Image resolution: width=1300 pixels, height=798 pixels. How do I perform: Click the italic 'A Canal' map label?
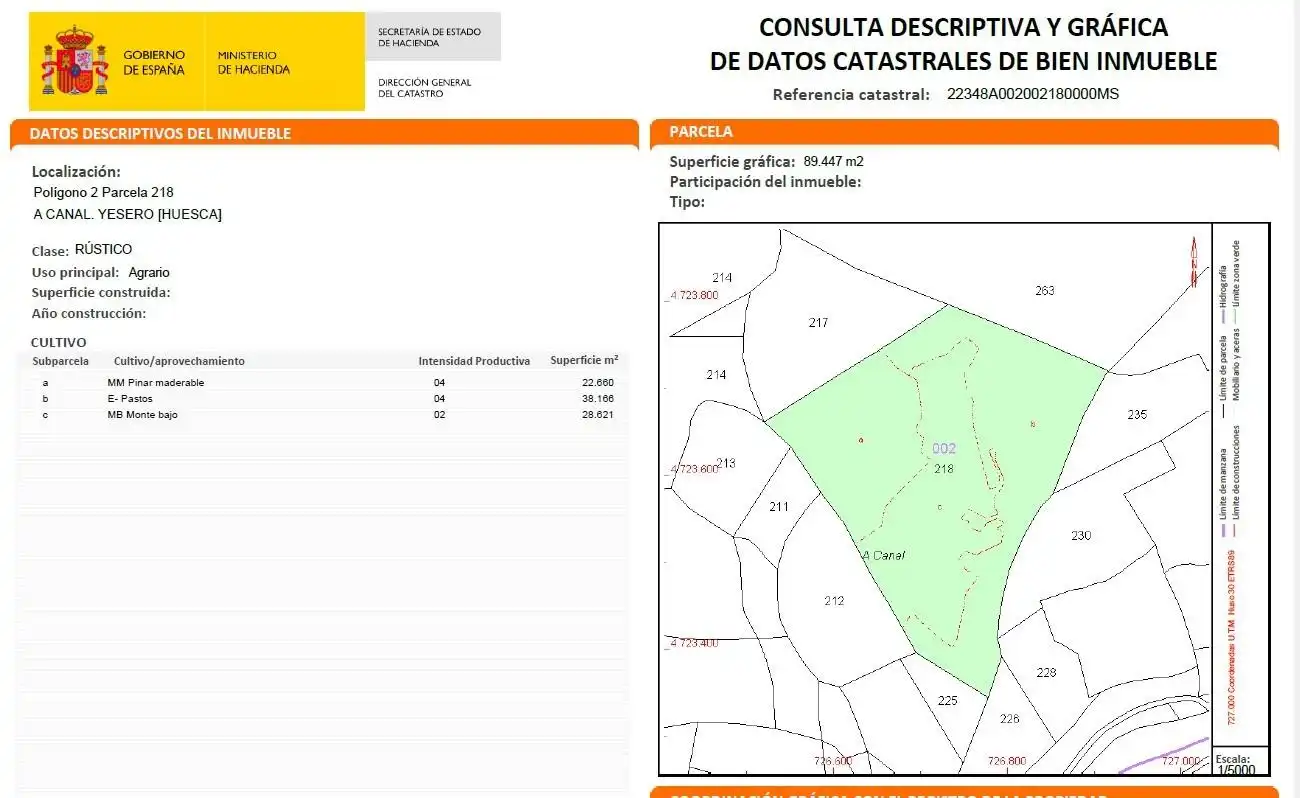[x=883, y=556]
